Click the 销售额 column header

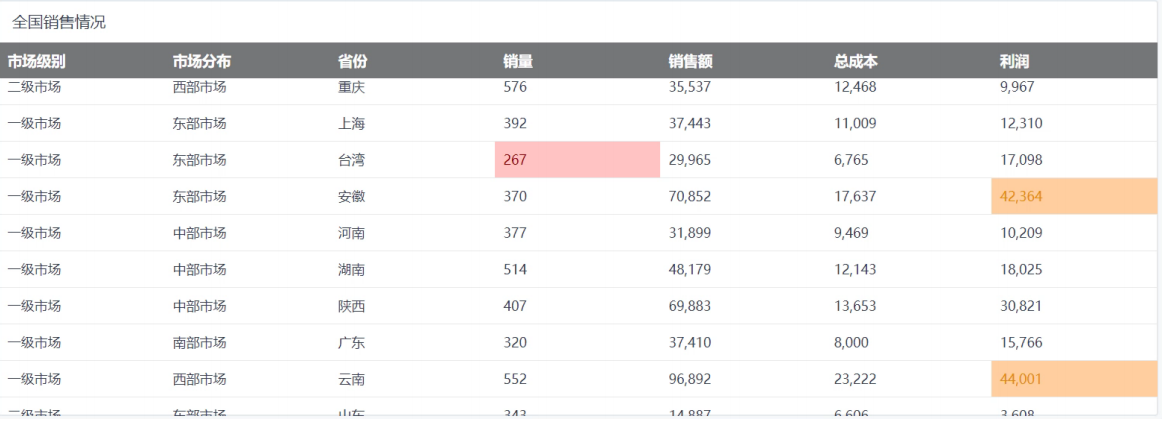point(691,62)
